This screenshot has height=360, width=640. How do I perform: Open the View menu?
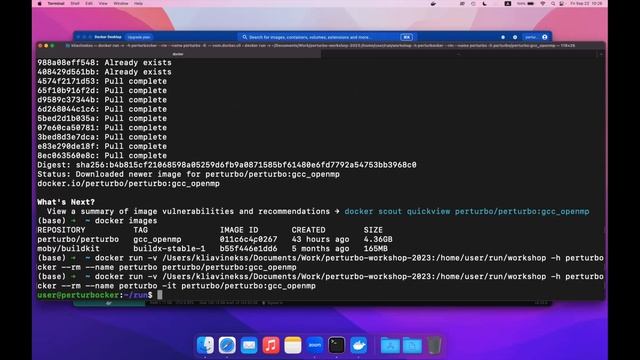pos(103,3)
